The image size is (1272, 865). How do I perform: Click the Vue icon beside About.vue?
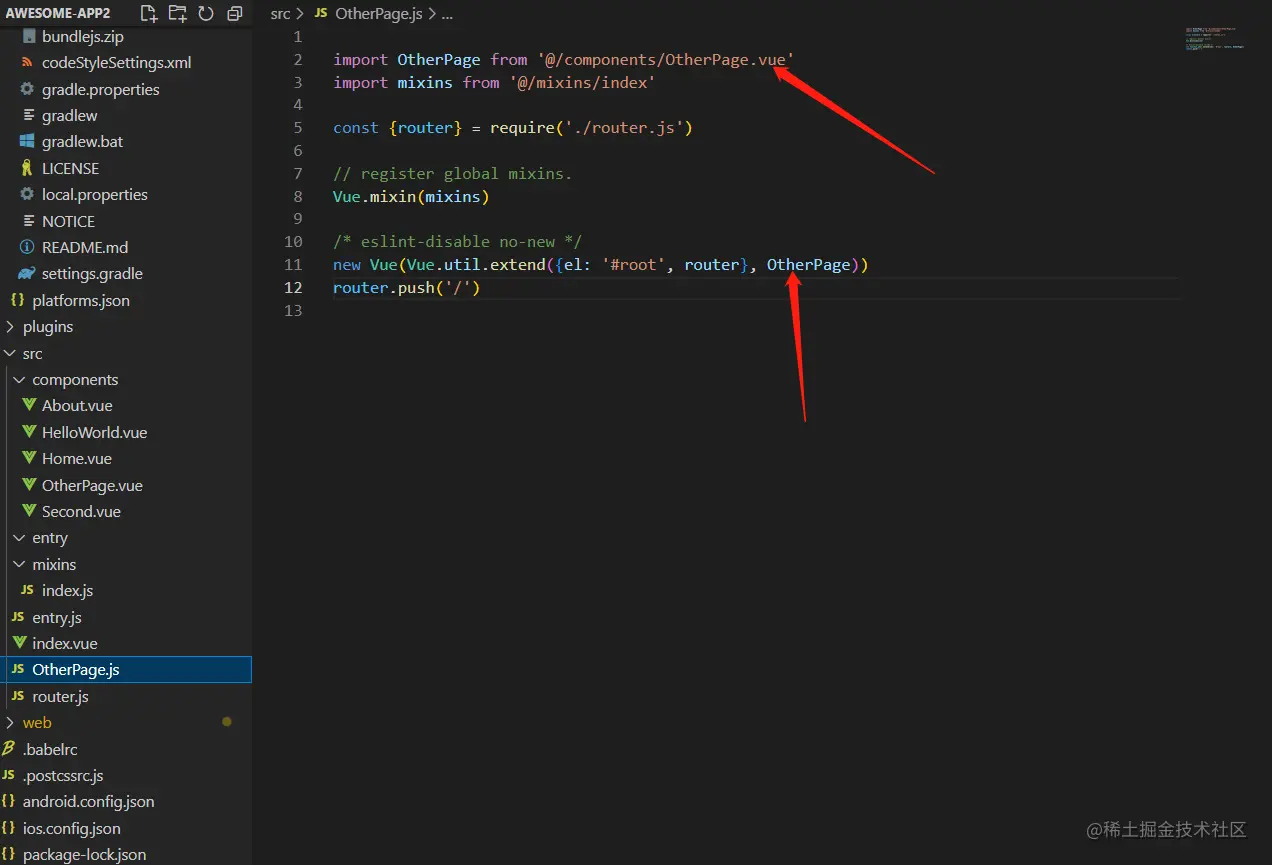click(28, 405)
